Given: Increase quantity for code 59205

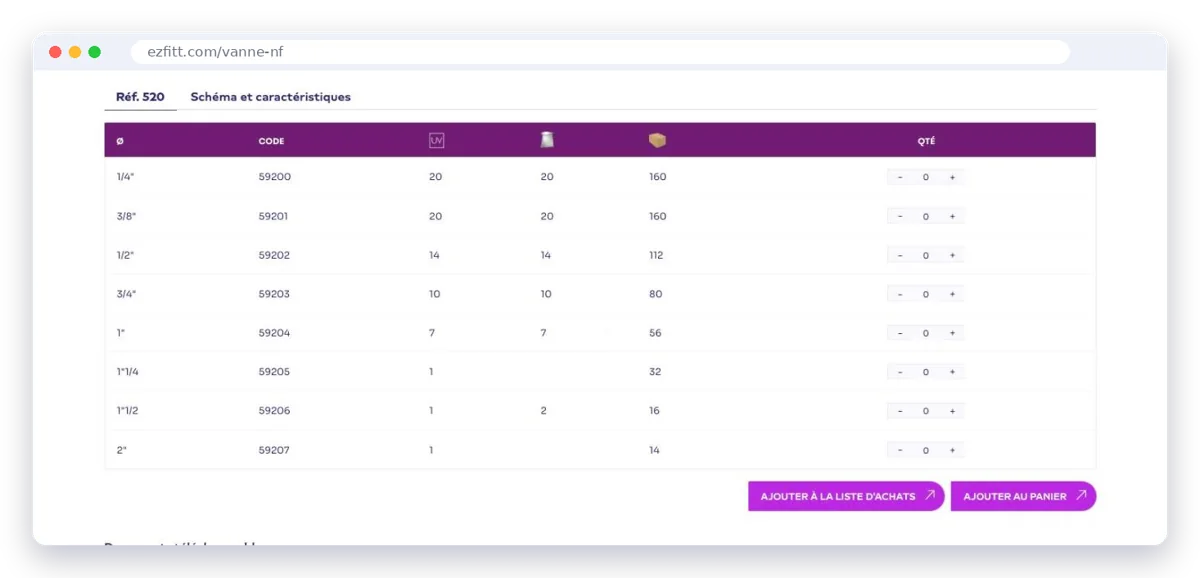Looking at the screenshot, I should click(952, 372).
